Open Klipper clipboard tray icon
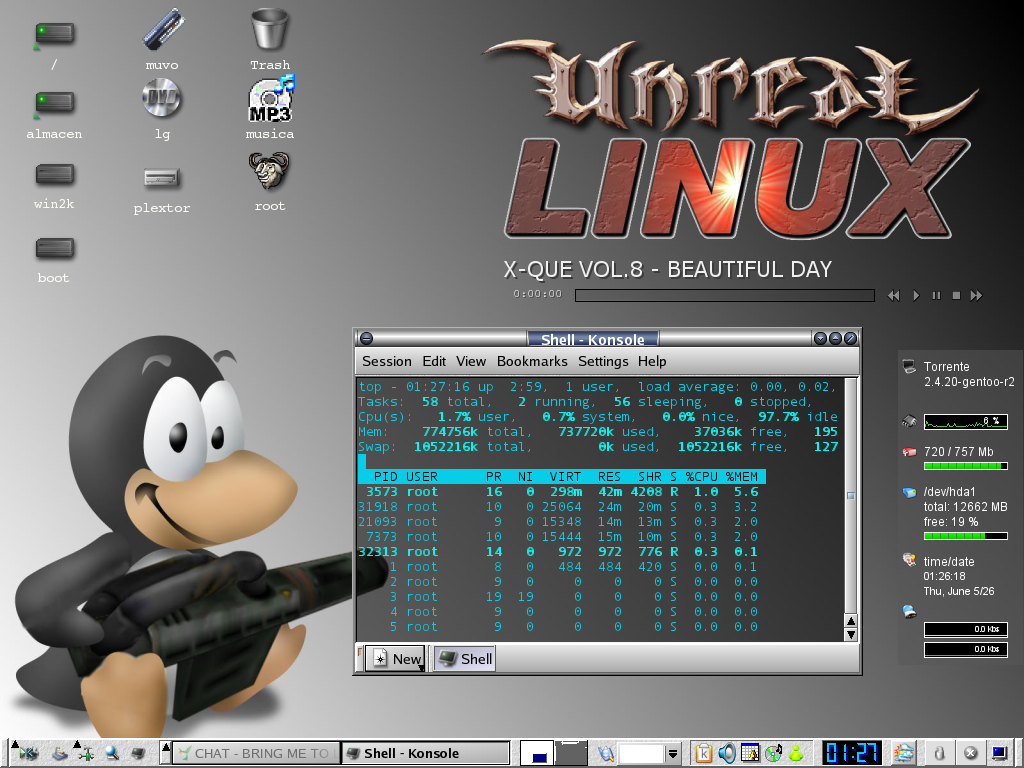This screenshot has height=768, width=1024. 703,754
